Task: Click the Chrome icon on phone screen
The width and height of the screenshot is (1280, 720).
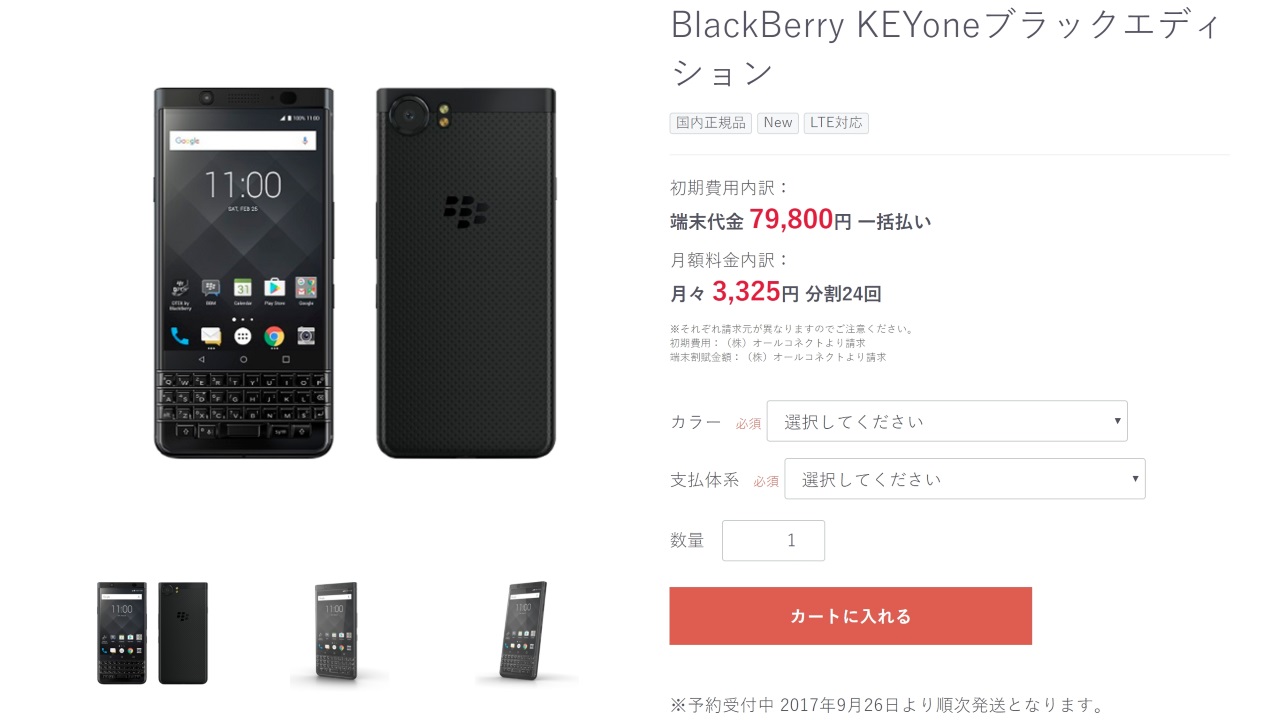Action: click(274, 336)
